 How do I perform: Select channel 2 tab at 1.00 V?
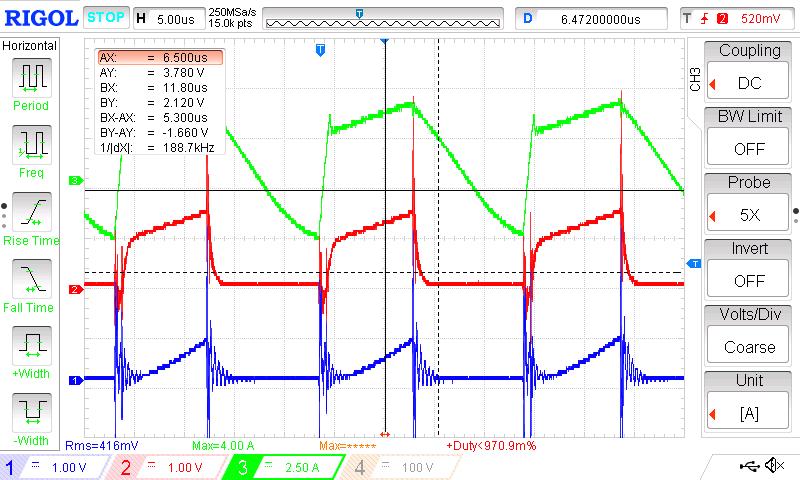pos(168,467)
